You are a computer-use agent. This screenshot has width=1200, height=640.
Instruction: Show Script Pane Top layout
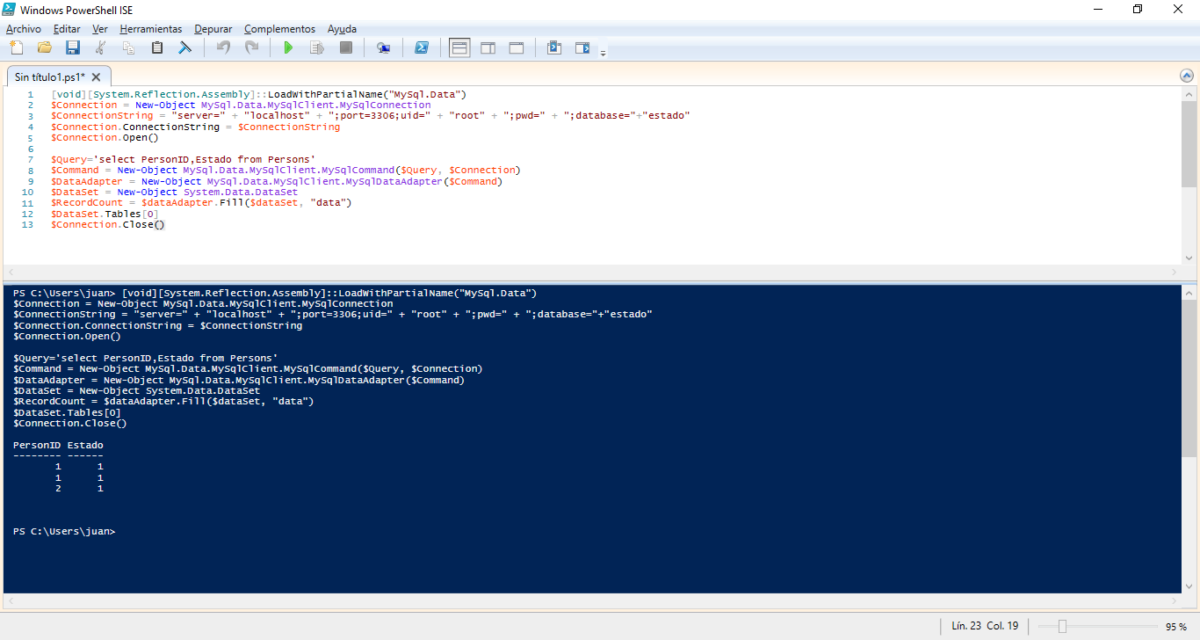[458, 47]
